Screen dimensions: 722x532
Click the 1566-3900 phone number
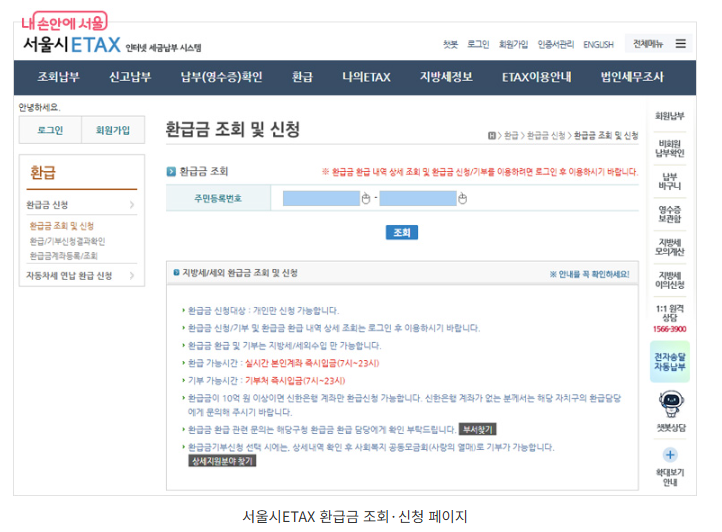(x=670, y=329)
